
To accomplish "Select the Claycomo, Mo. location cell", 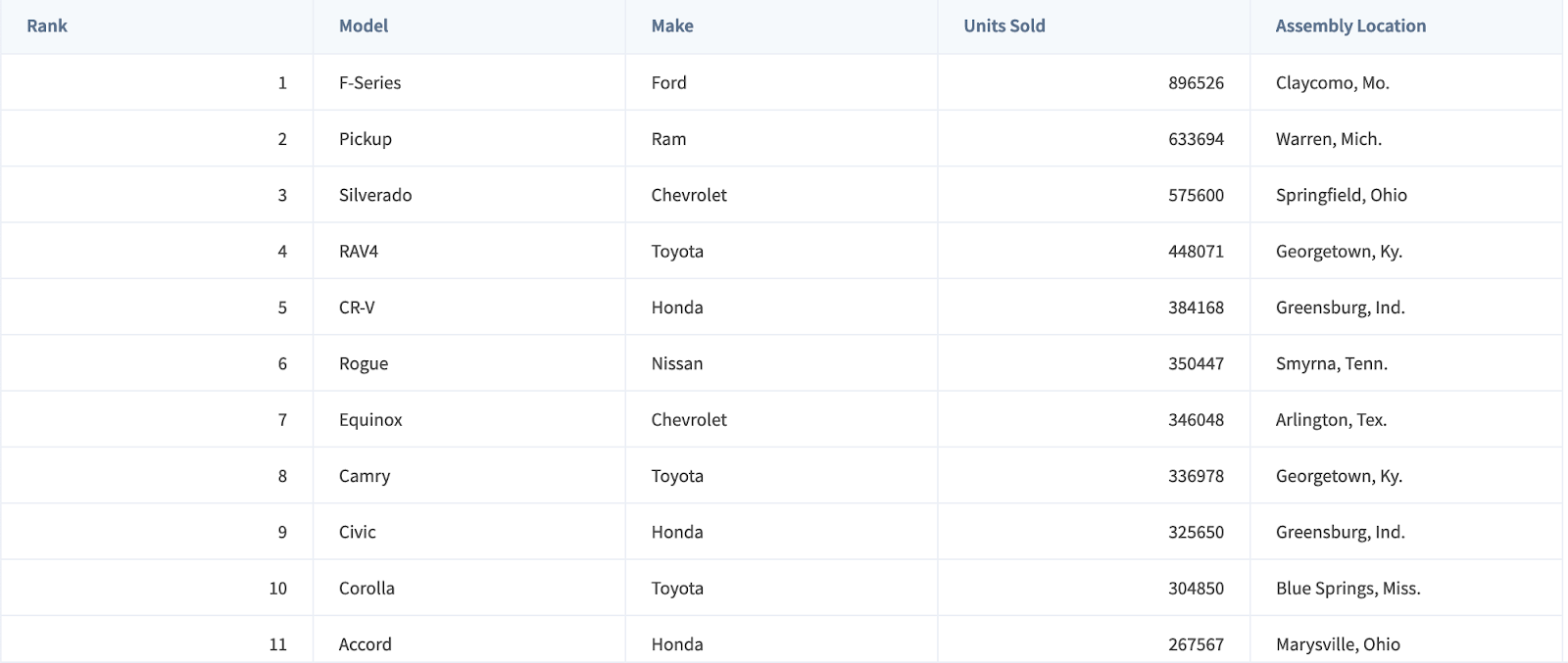I will coord(1333,83).
